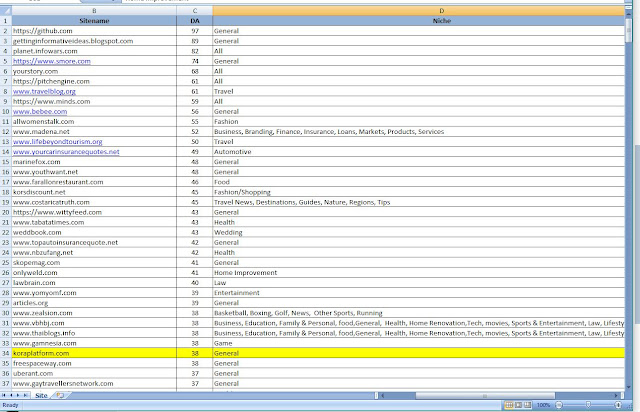Open the https://www.smore.com hyperlink
Viewport: 640px width, 412px height.
coord(52,61)
